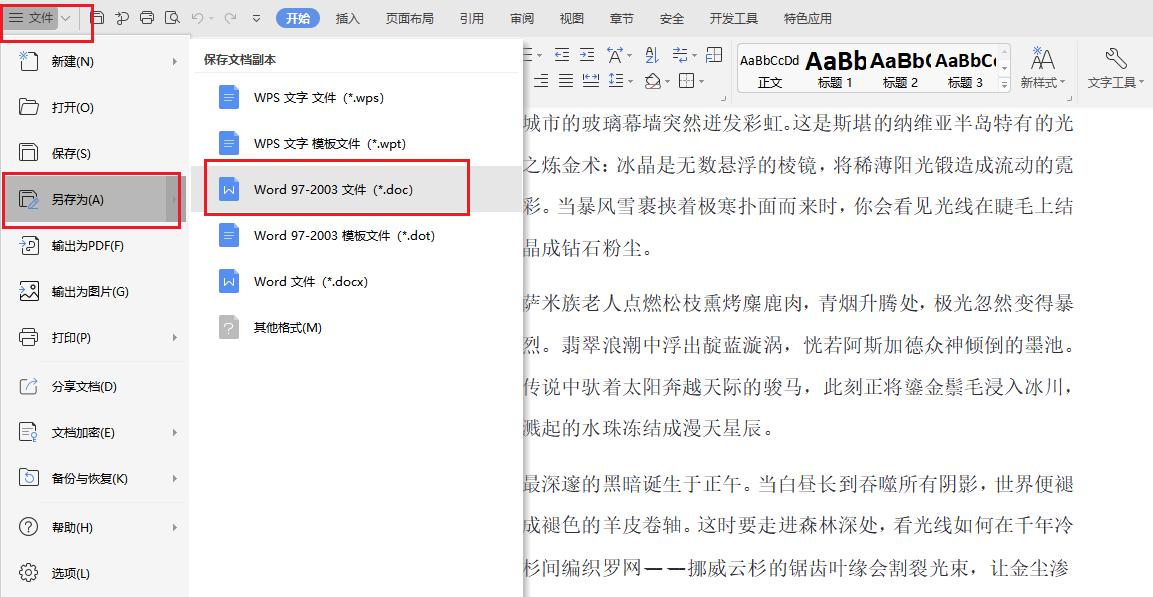Open print preview from the quick access toolbar
The height and width of the screenshot is (597, 1153).
(x=173, y=18)
